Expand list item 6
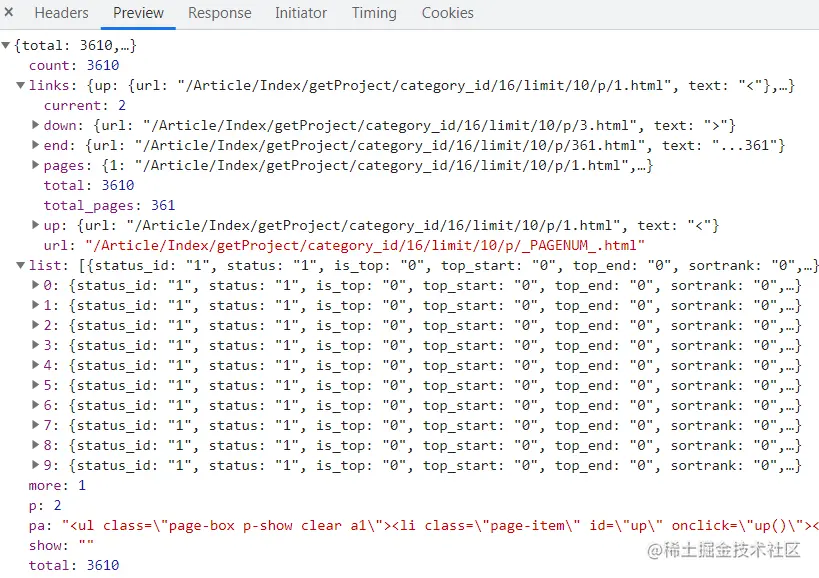This screenshot has width=819, height=578. [36, 405]
